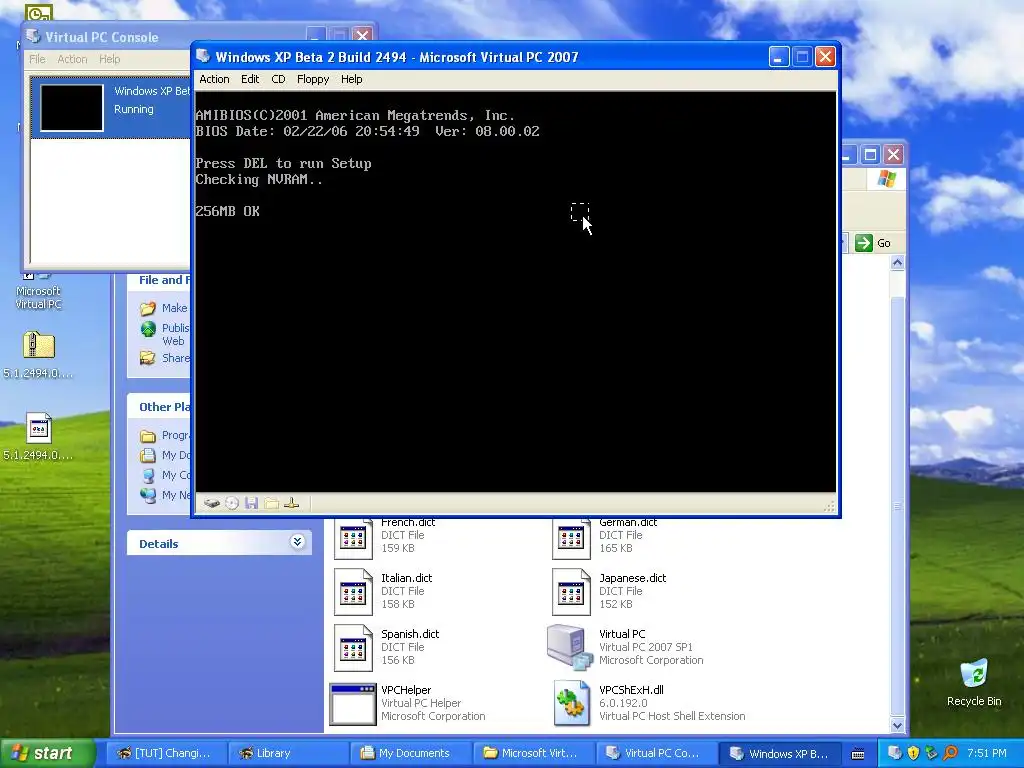The image size is (1024, 768).
Task: Click the Share folder icon in File tasks
Action: [x=148, y=358]
